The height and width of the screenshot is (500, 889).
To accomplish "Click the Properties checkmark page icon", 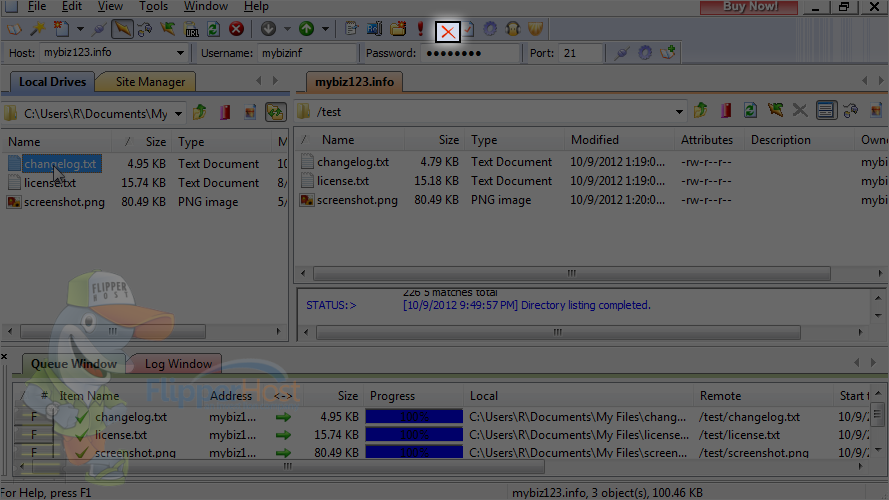I will [x=469, y=29].
